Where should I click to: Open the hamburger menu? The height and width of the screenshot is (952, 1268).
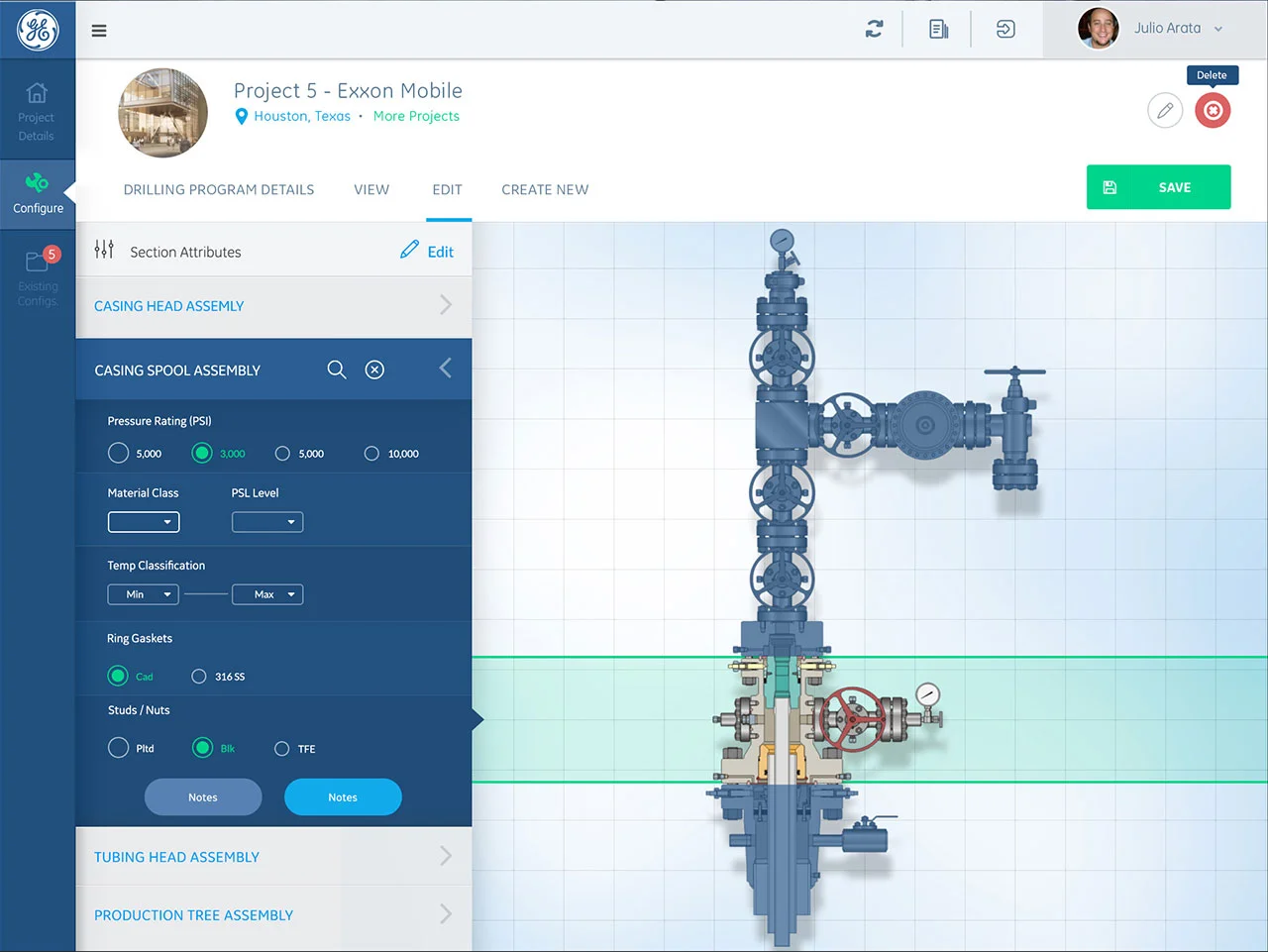tap(99, 31)
